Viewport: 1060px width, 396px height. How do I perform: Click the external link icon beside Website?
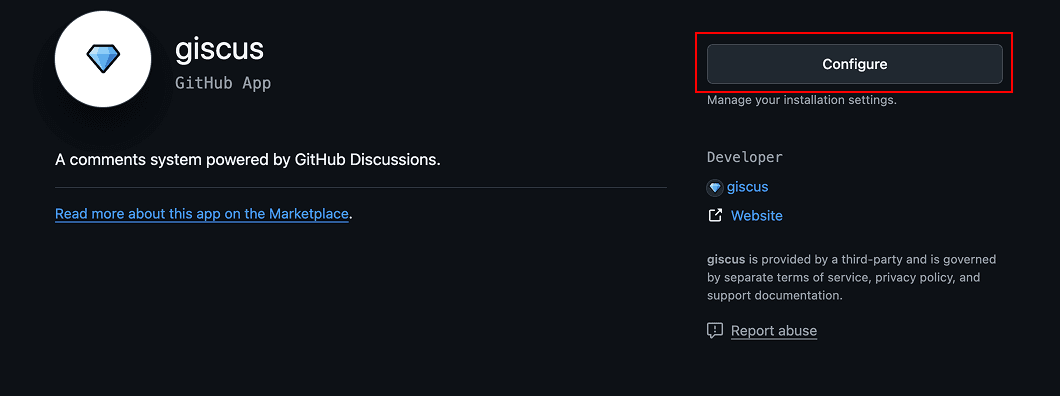715,216
